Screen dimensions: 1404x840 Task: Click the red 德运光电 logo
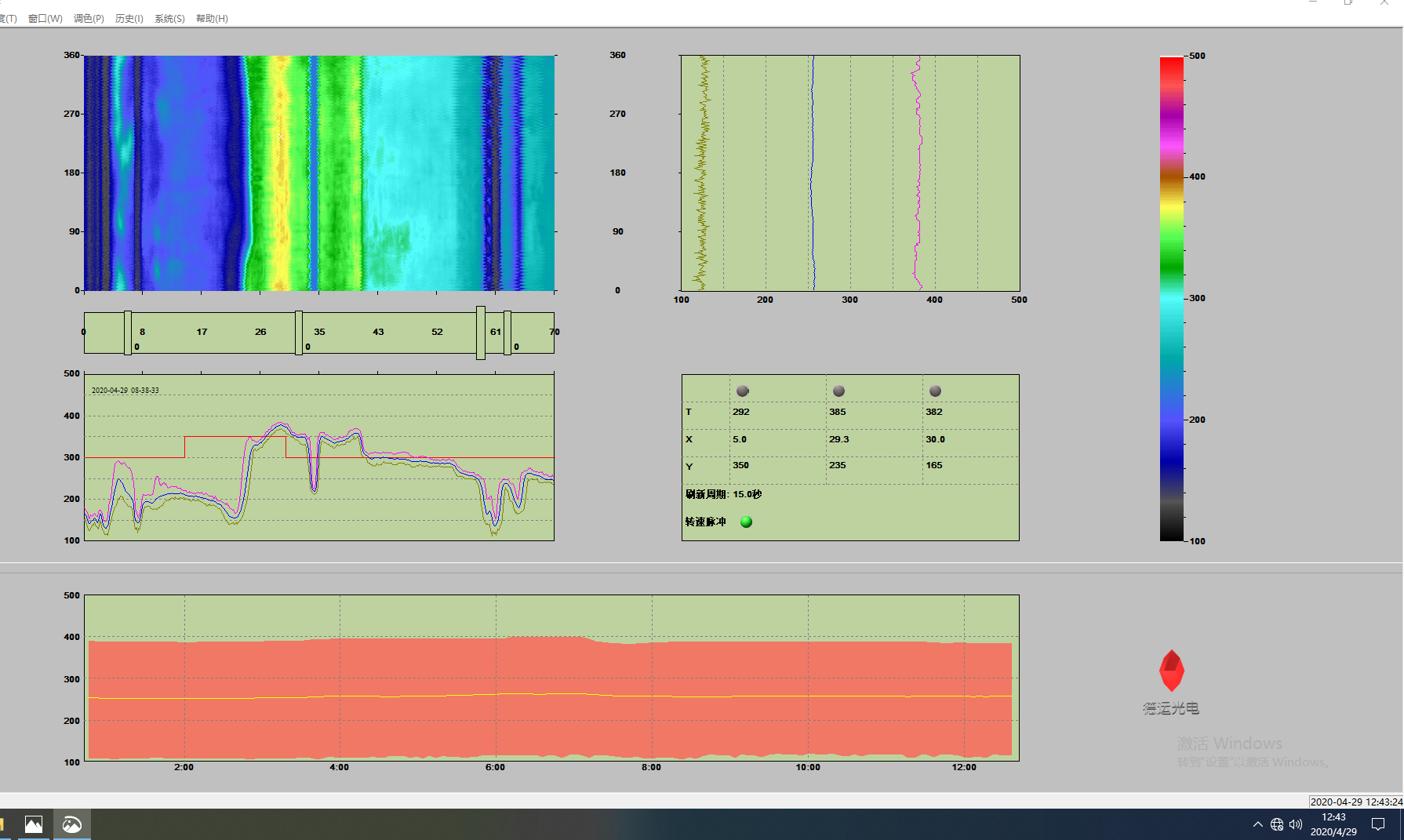(1171, 671)
